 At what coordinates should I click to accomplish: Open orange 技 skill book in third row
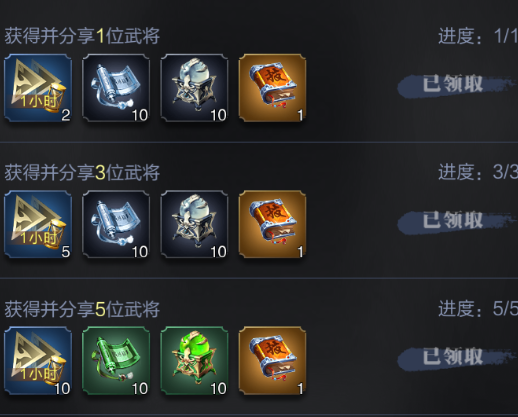[272, 361]
